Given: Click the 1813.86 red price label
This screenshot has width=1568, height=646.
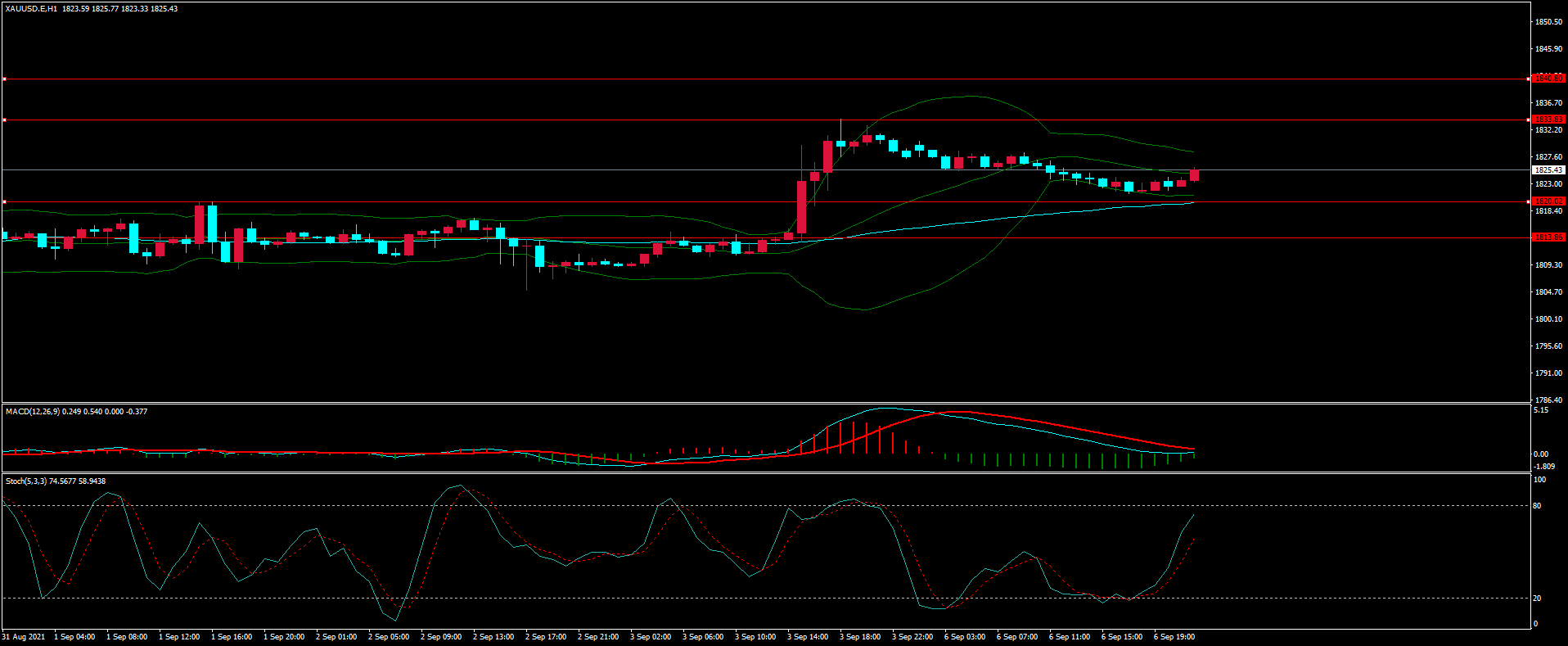Looking at the screenshot, I should tap(1548, 237).
